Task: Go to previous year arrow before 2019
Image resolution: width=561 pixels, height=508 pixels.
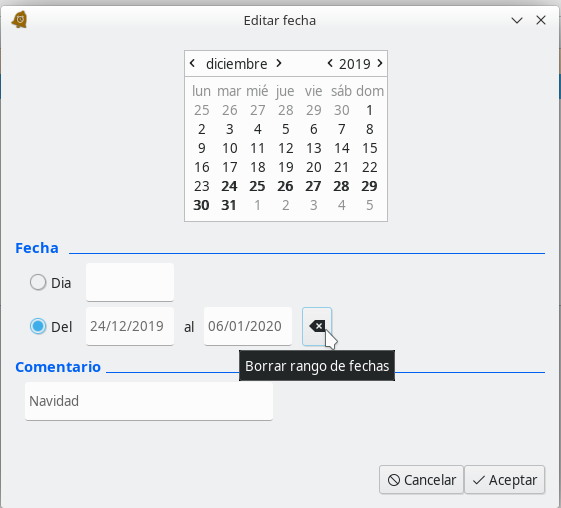Action: [330, 63]
